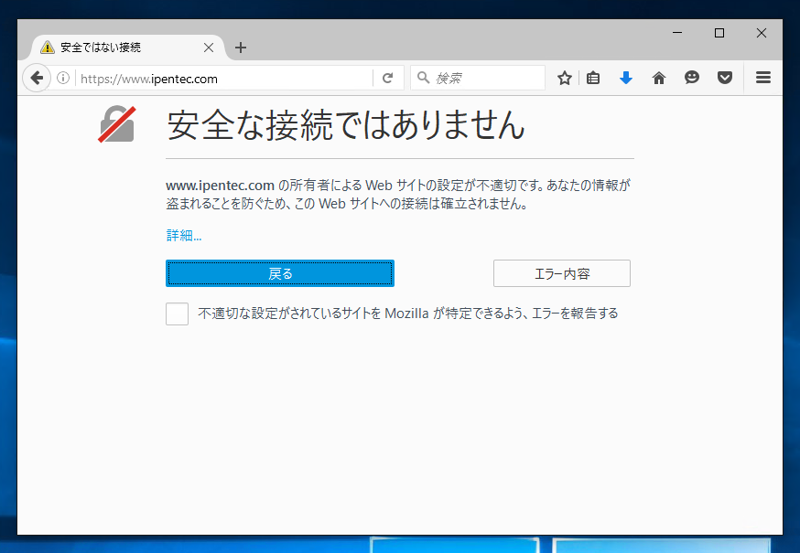Show bookmarks list icon

pos(593,78)
